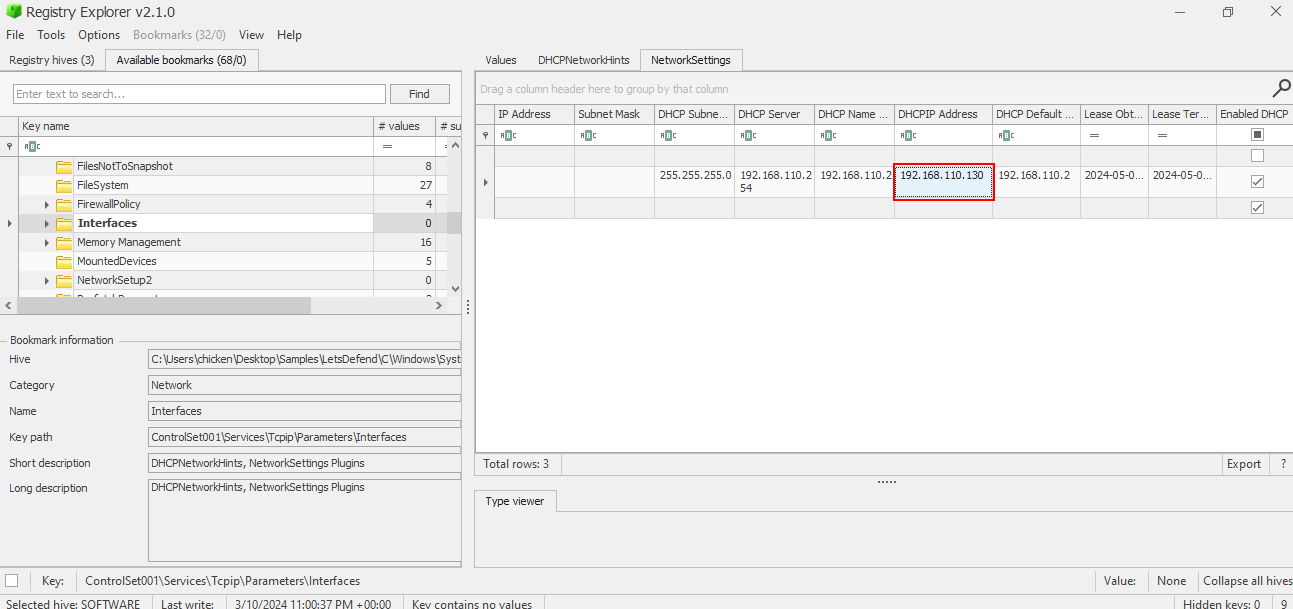Click the FileSystem folder icon
The image size is (1293, 609).
point(64,185)
